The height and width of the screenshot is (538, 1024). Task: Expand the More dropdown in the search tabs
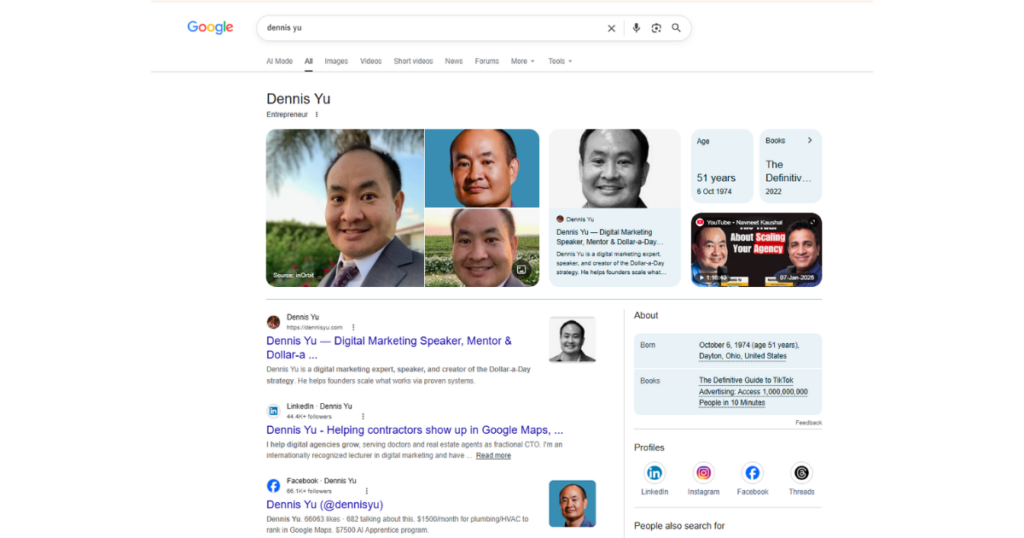pos(522,61)
